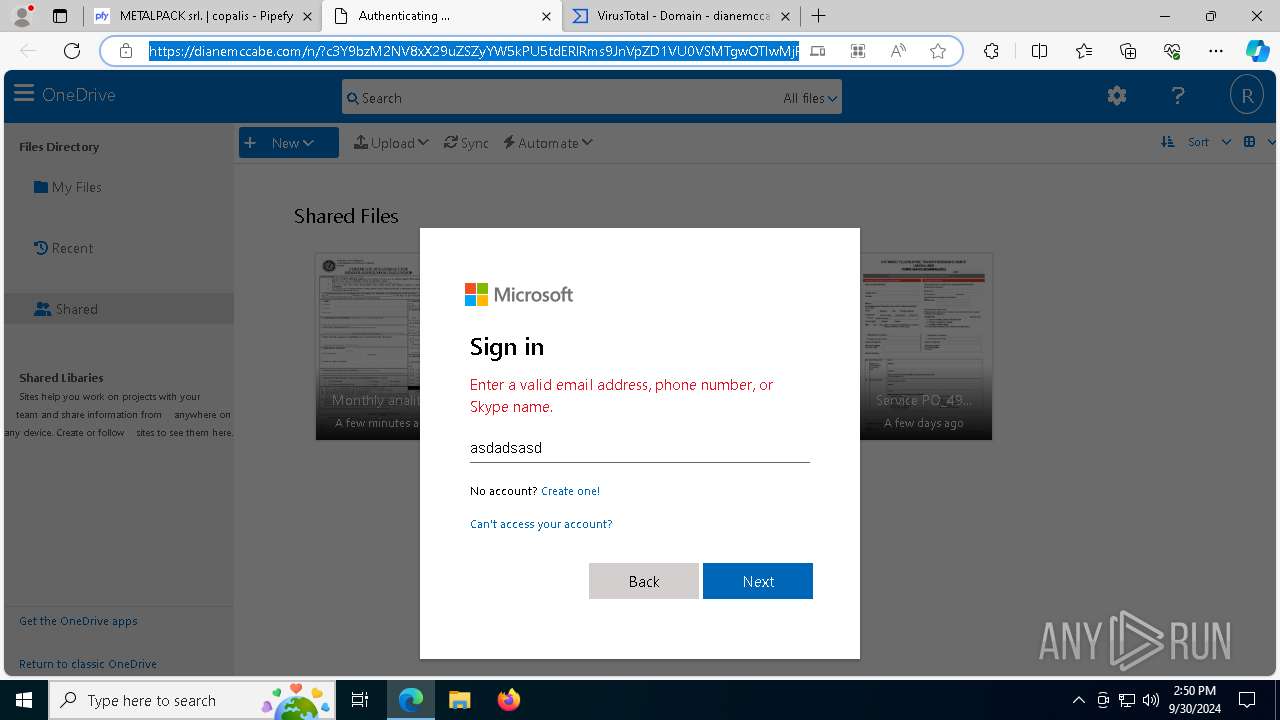Open the Edge profile icon
This screenshot has width=1280, height=720.
pos(22,16)
